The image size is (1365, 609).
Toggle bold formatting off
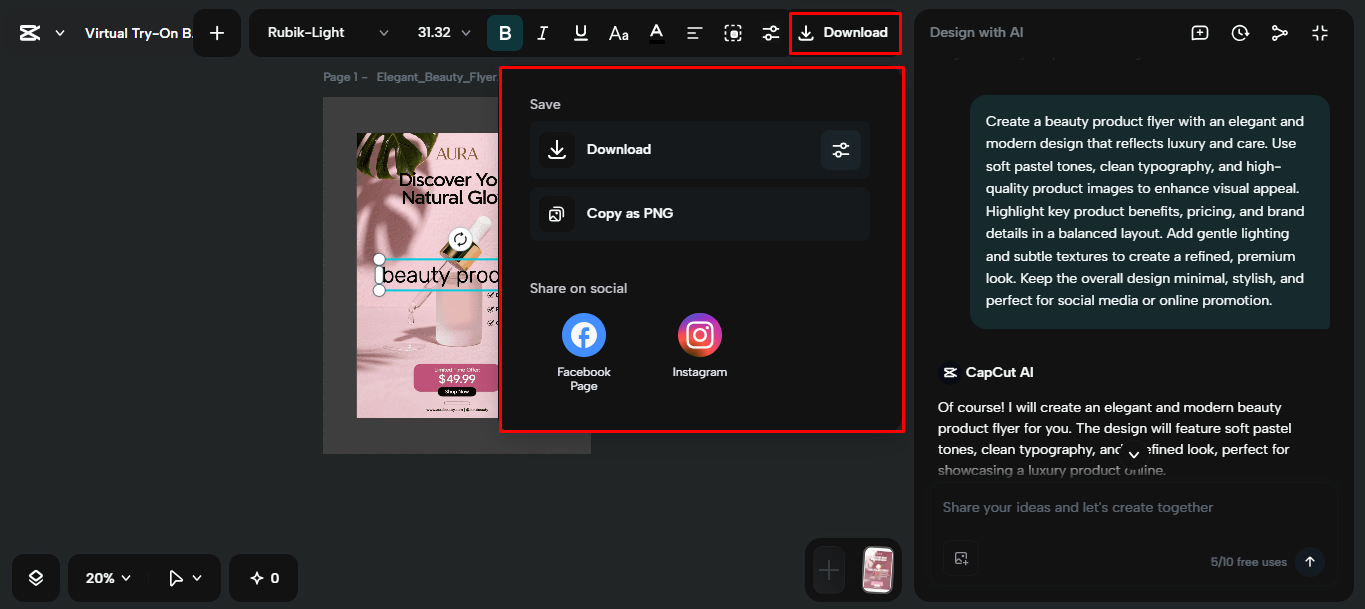(x=505, y=32)
